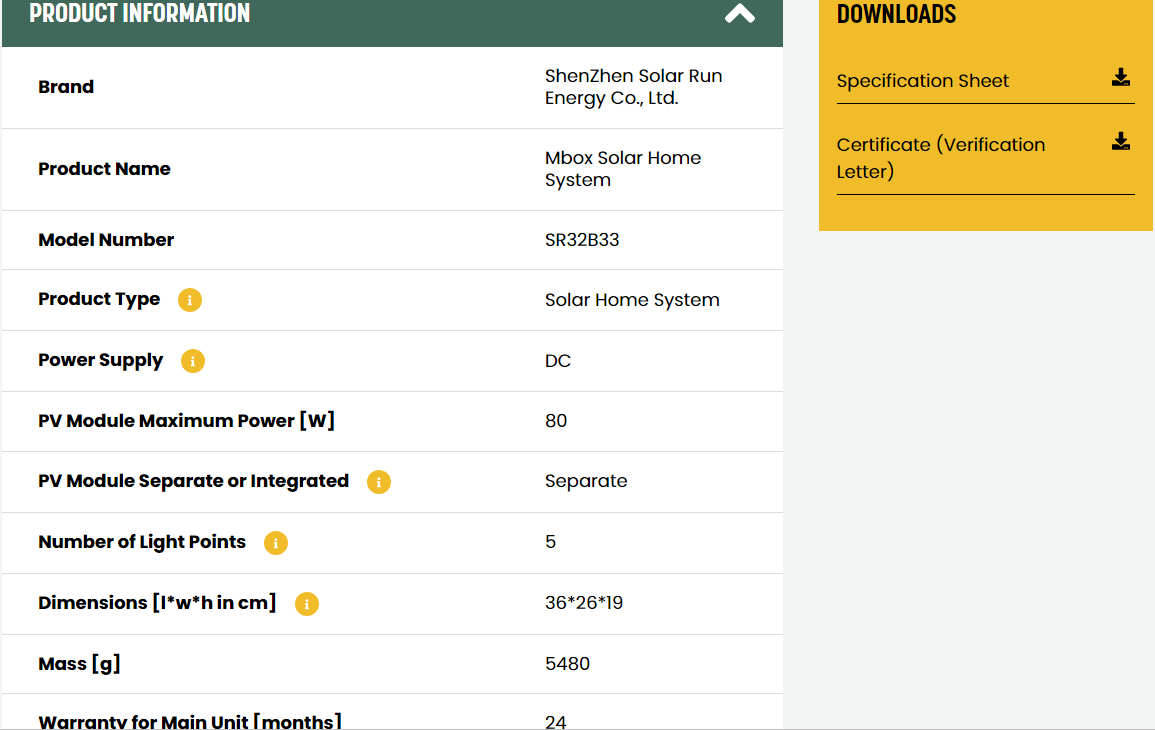Open the Specification Sheet link
Image resolution: width=1155 pixels, height=730 pixels.
(922, 81)
